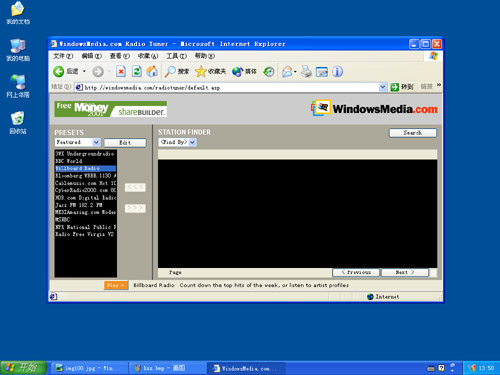
Task: Click inside the address bar URL field
Action: 231,87
